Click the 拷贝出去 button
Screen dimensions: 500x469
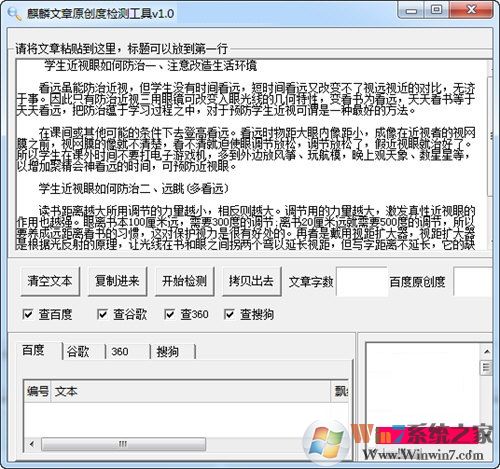[x=252, y=281]
